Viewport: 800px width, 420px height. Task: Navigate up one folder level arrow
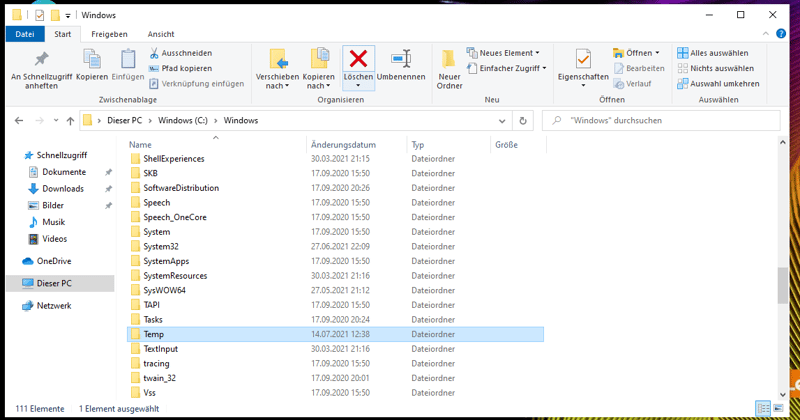(x=70, y=121)
